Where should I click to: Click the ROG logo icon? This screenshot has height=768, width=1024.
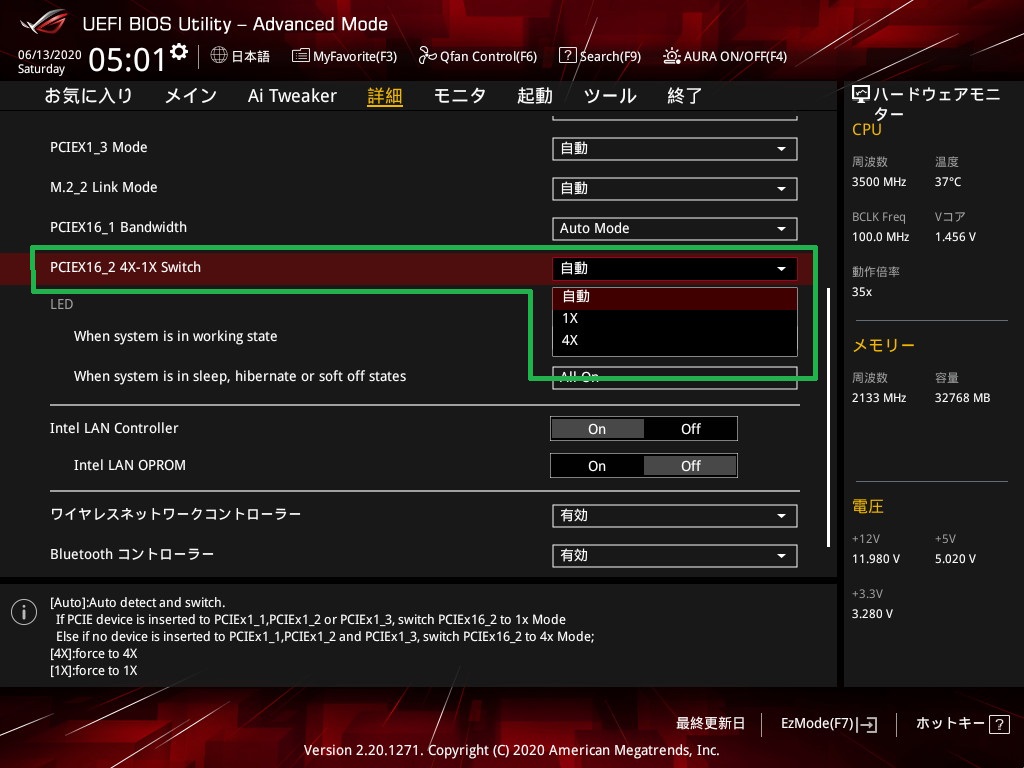tap(44, 22)
